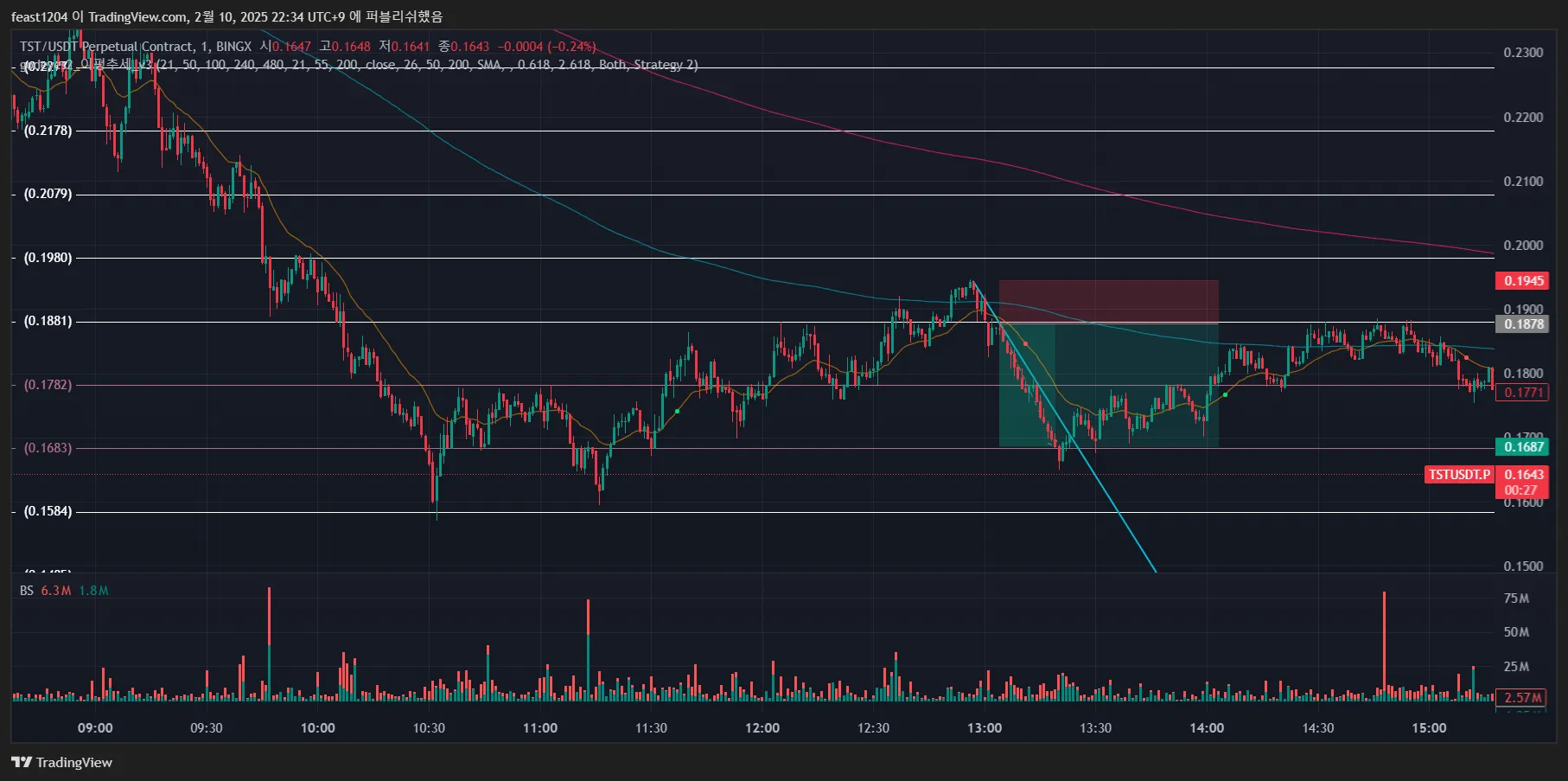This screenshot has width=1568, height=781.
Task: Click the red TSTUSDT.P symbol tag
Action: [x=1459, y=475]
